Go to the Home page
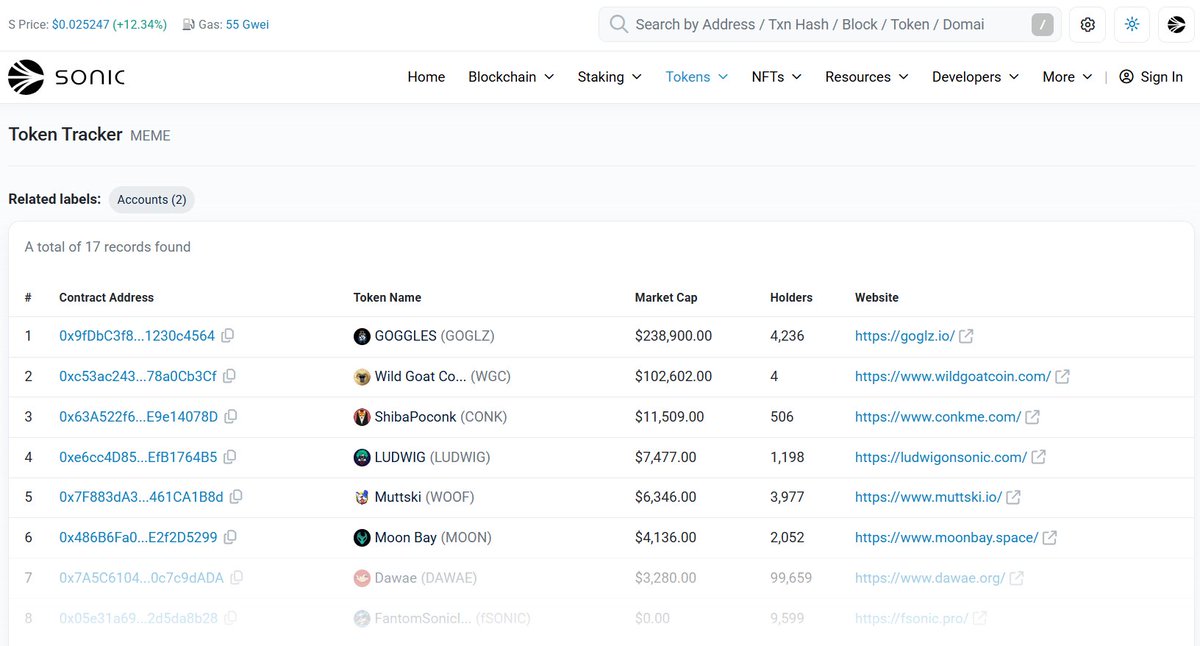This screenshot has height=646, width=1200. pyautogui.click(x=426, y=77)
